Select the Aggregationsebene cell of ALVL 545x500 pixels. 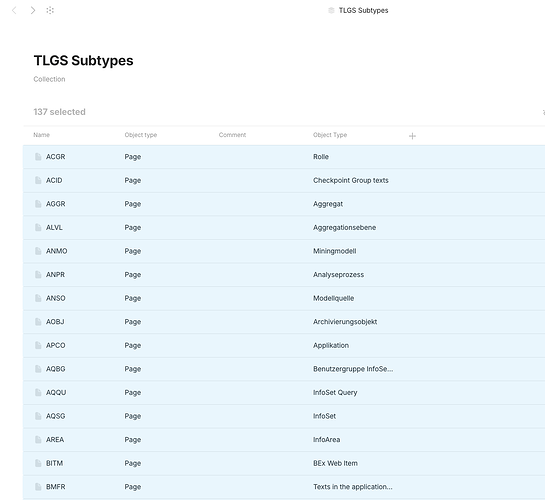(344, 228)
